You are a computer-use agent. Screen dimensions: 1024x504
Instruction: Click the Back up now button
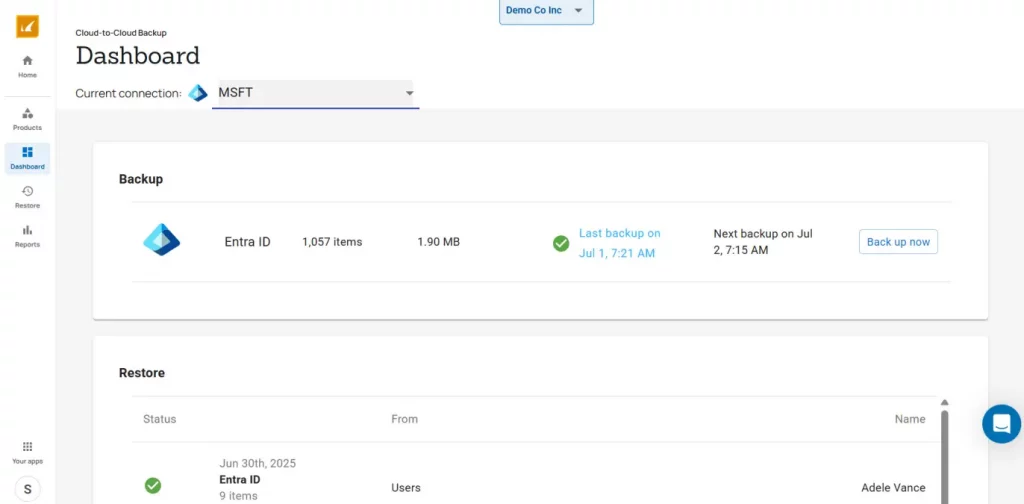tap(897, 242)
